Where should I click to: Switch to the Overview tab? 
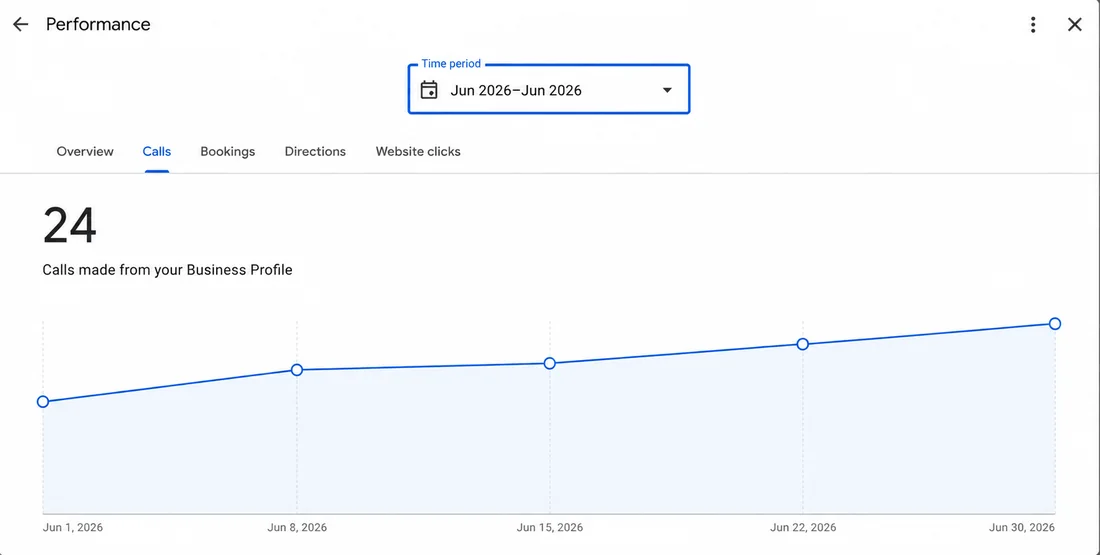(85, 152)
